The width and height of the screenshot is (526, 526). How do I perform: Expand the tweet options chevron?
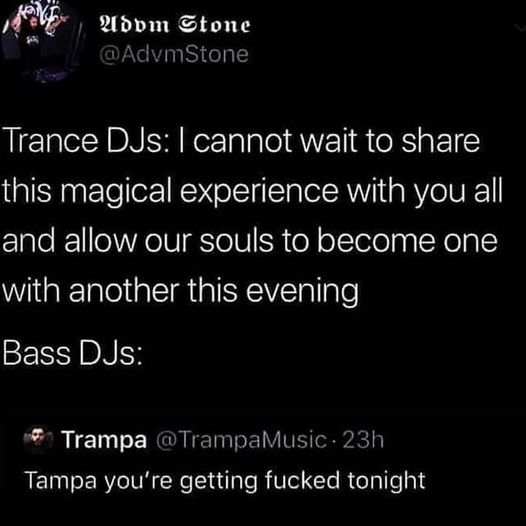tap(520, 28)
